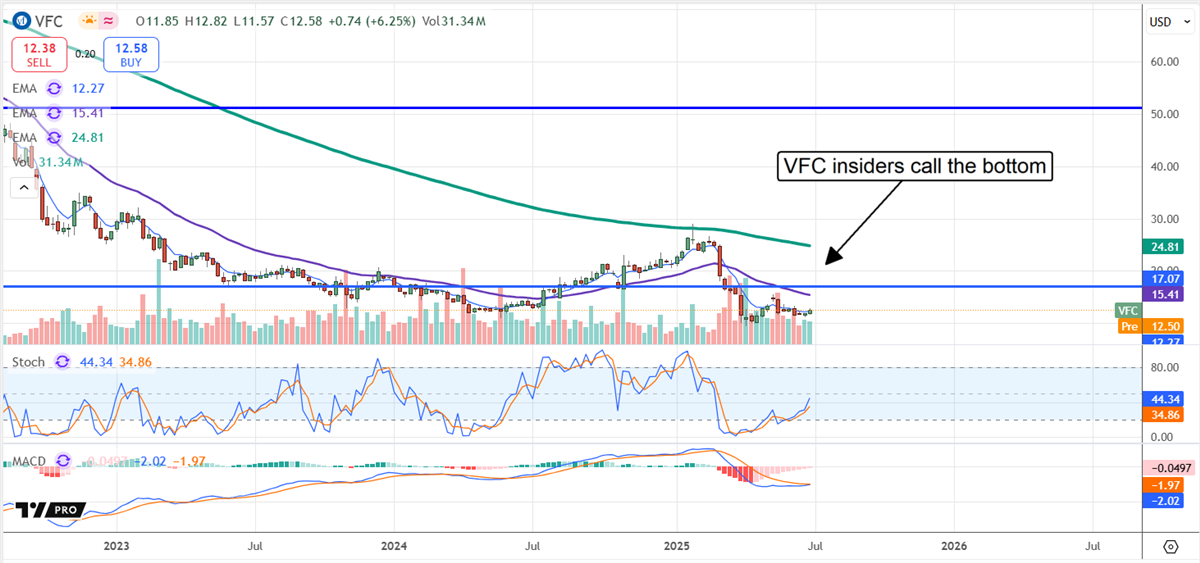Open the TradingView PRO logo

(50, 510)
